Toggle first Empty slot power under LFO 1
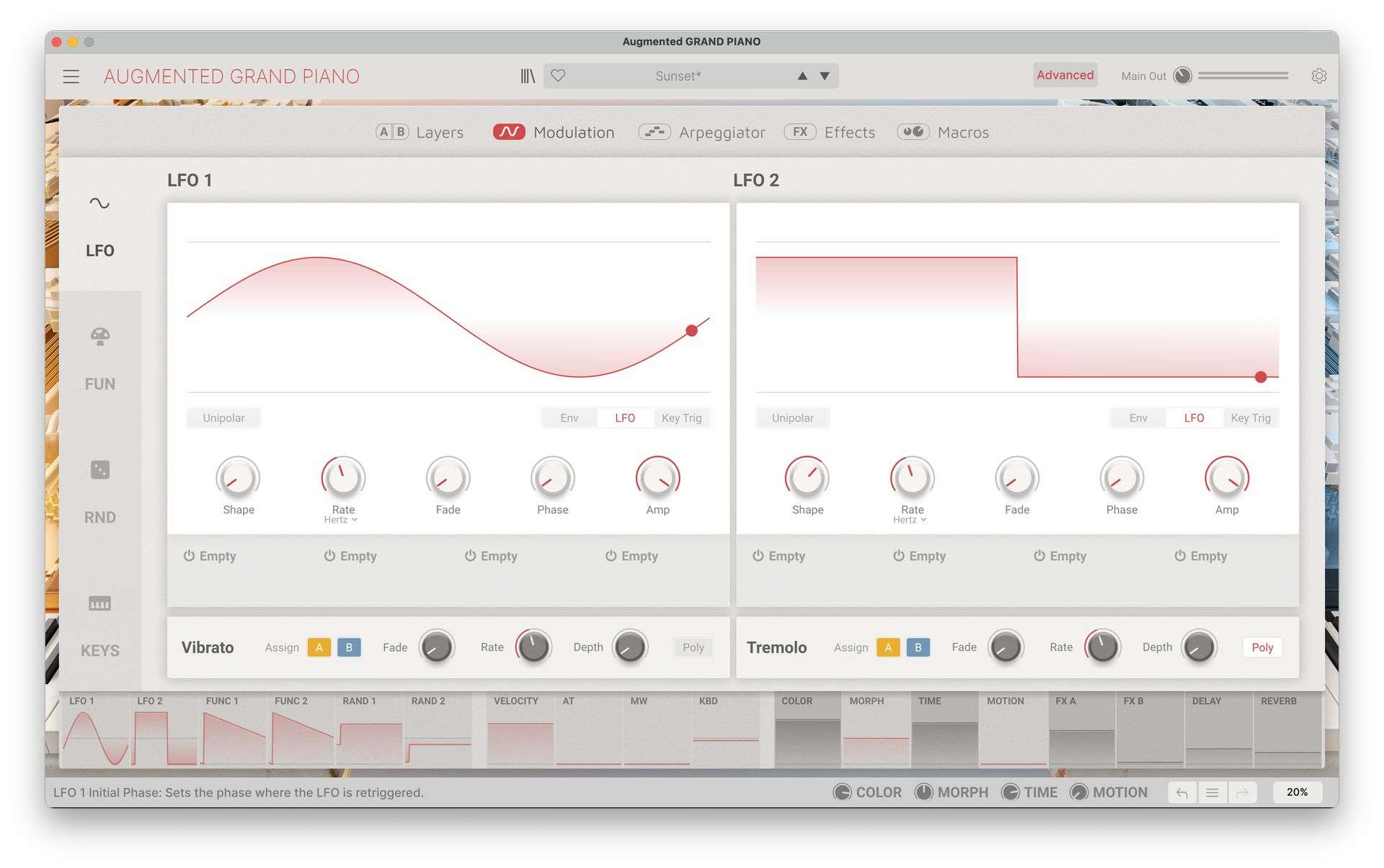 (x=189, y=556)
